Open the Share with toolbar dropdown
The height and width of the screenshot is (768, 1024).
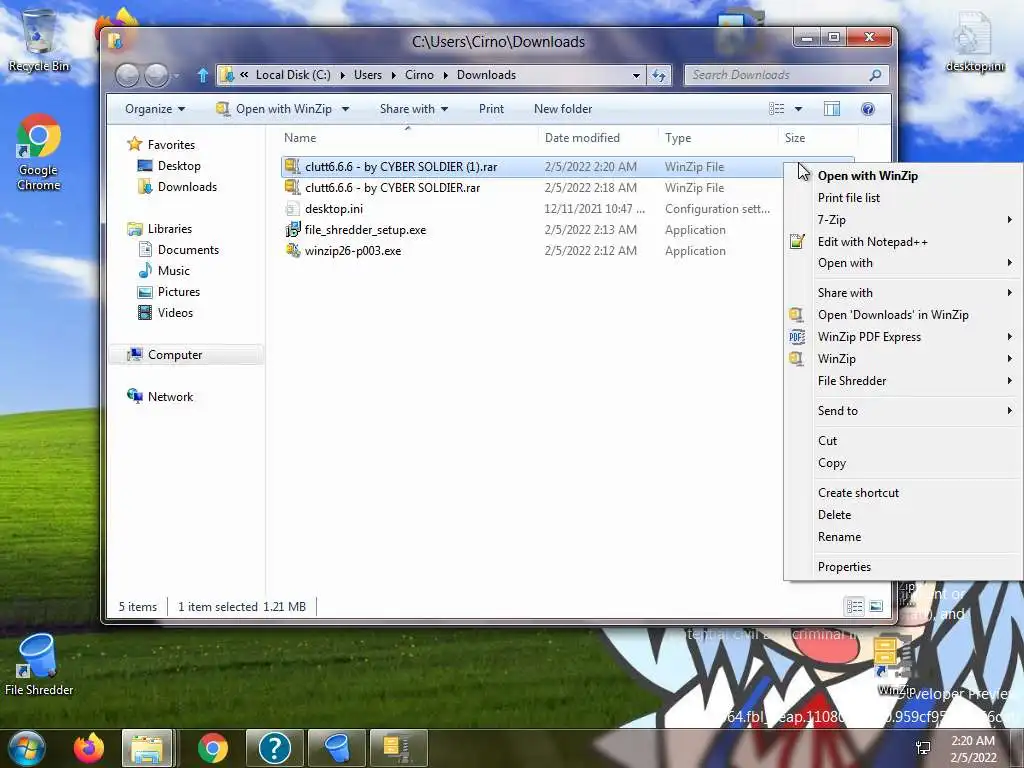[413, 109]
